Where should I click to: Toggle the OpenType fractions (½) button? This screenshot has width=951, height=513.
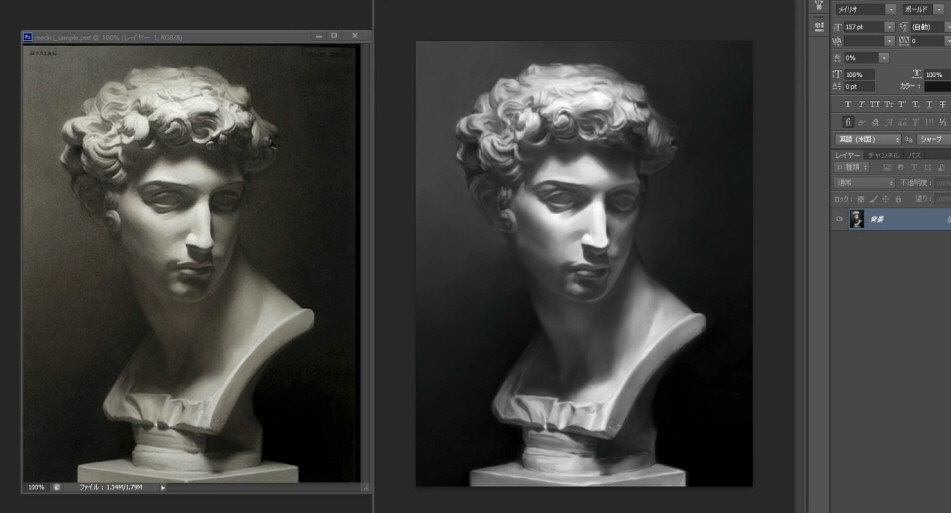click(x=943, y=122)
